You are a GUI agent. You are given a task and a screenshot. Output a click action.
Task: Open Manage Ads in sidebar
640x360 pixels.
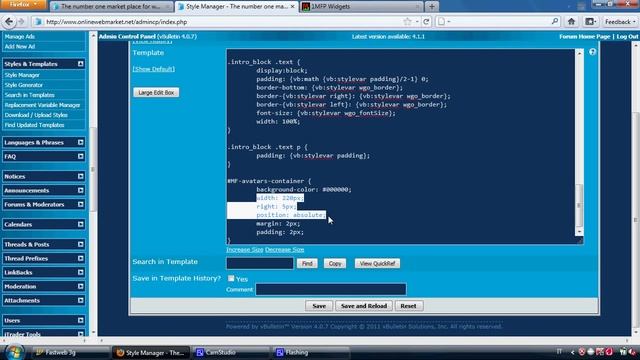(20, 36)
